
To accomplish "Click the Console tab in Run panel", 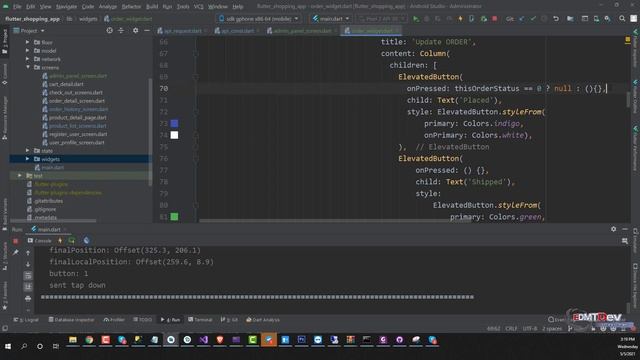I will click(x=39, y=241).
